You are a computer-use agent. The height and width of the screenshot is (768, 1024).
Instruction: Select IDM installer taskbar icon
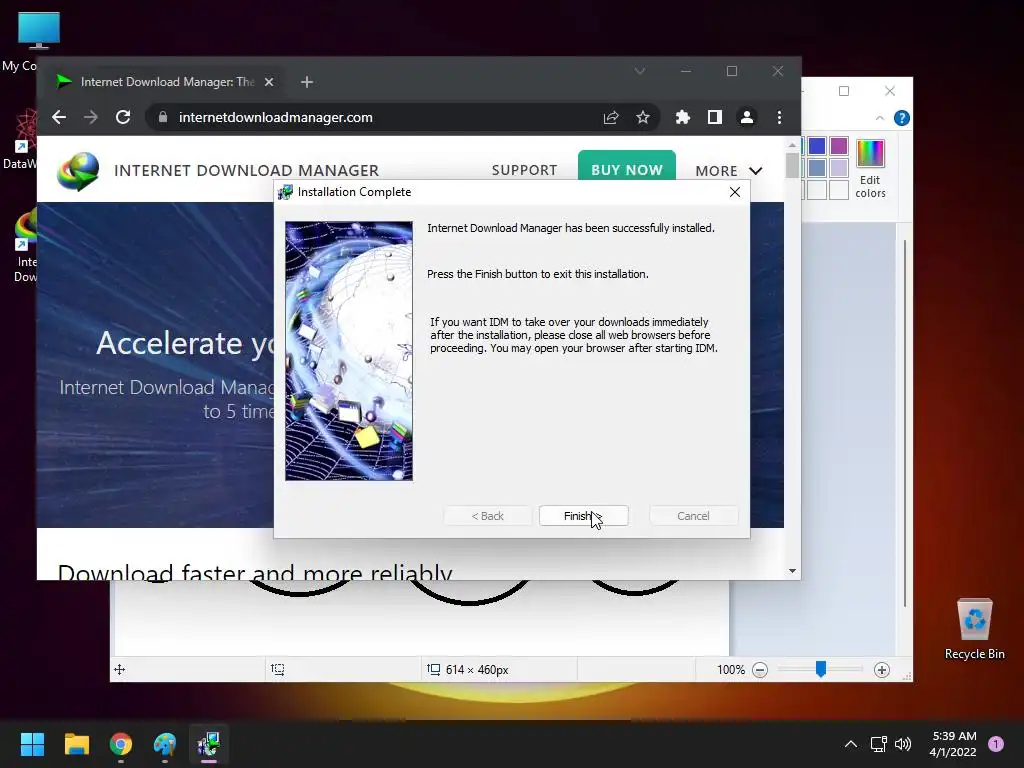pos(209,744)
